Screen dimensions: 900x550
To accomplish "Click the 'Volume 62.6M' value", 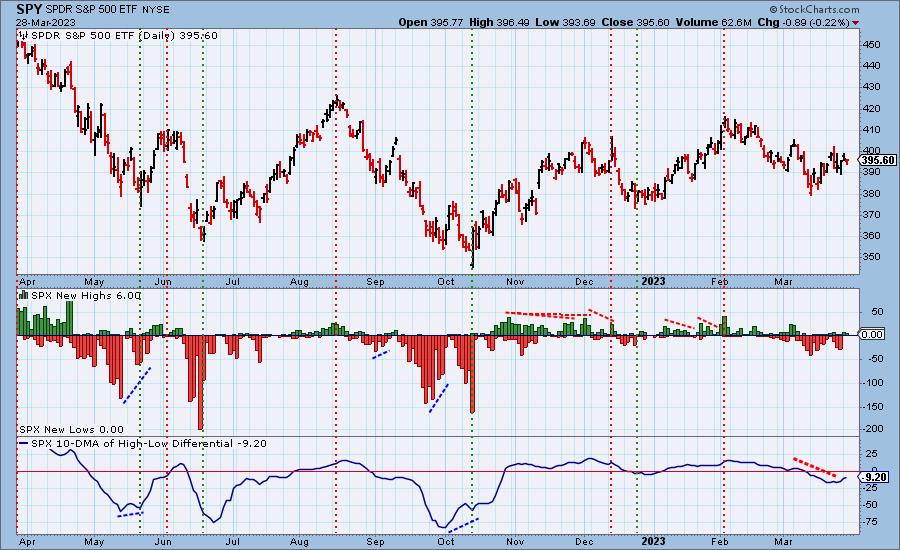I will [x=713, y=22].
